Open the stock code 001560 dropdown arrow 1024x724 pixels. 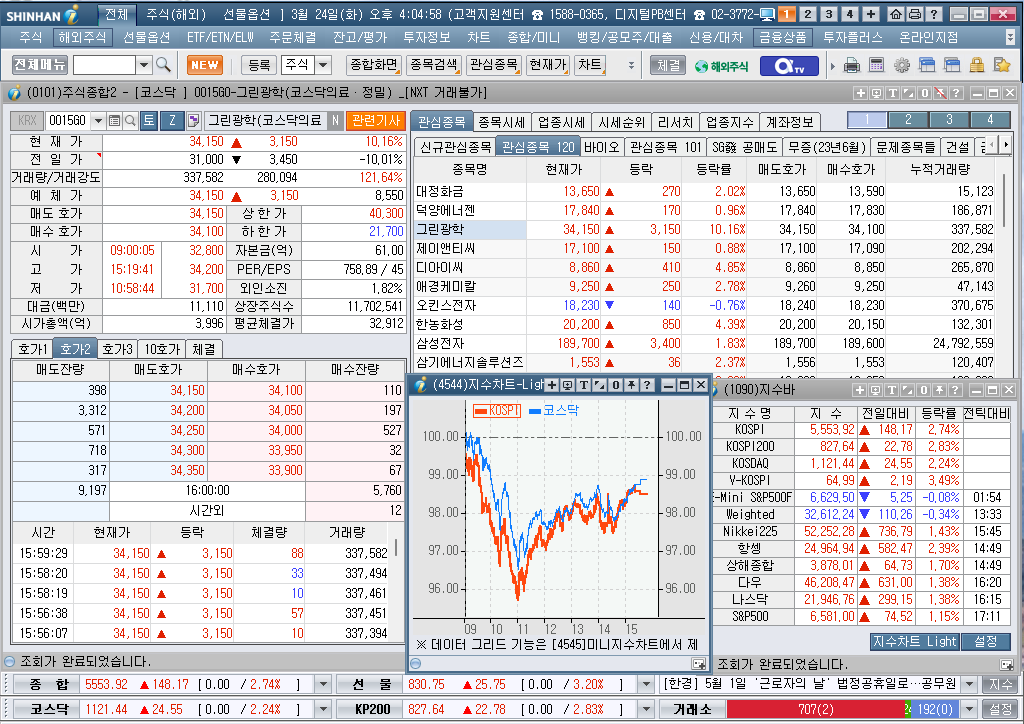[98, 120]
